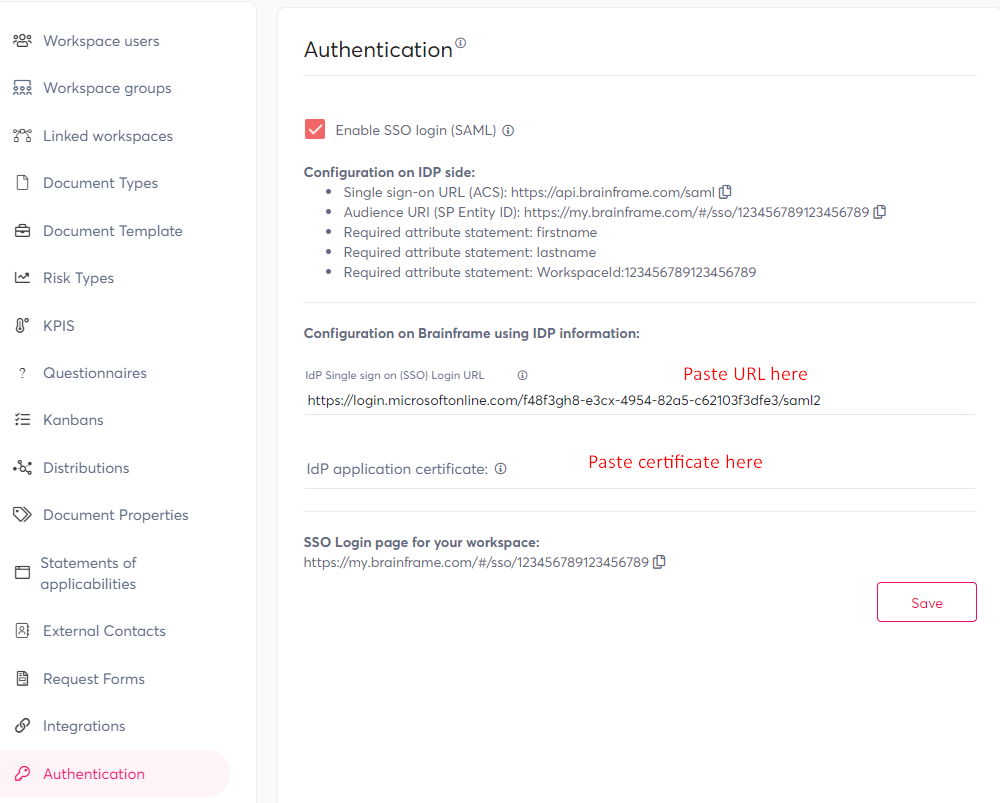Click the Workspace users icon
Screen dimensions: 1000x803
point(22,41)
